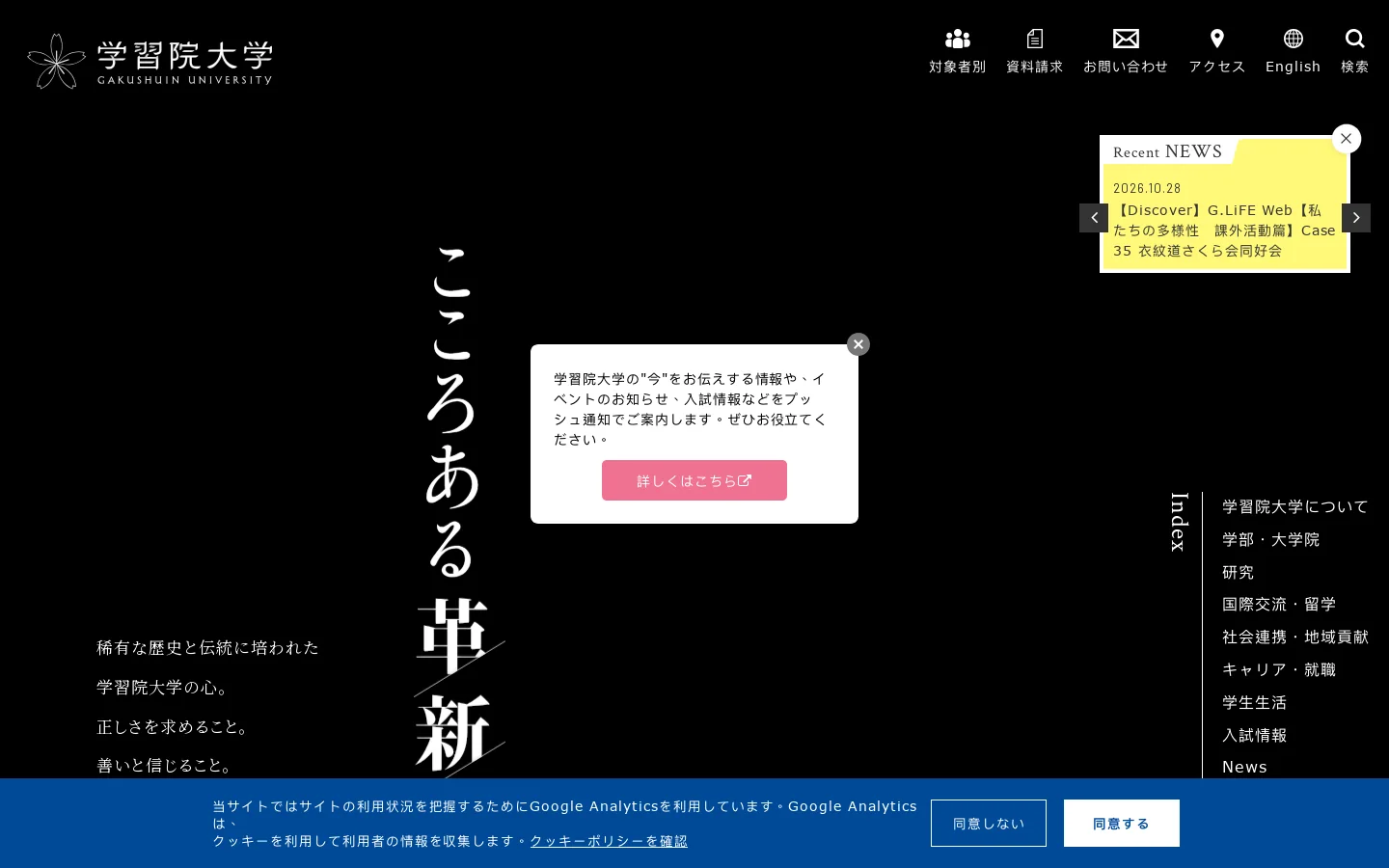Open the Discover G.LiFE Web news article
Image resolution: width=1389 pixels, height=868 pixels.
[x=1224, y=231]
